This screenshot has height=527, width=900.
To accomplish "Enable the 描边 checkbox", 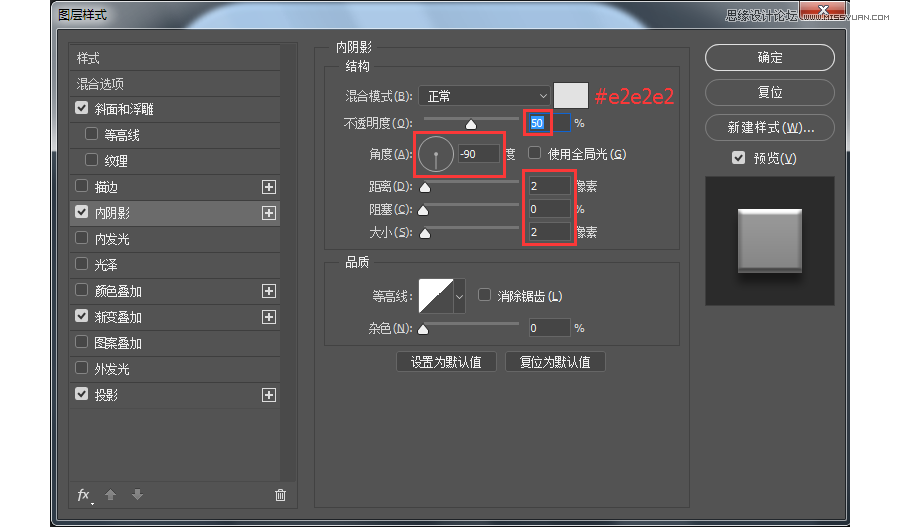I will (x=82, y=186).
